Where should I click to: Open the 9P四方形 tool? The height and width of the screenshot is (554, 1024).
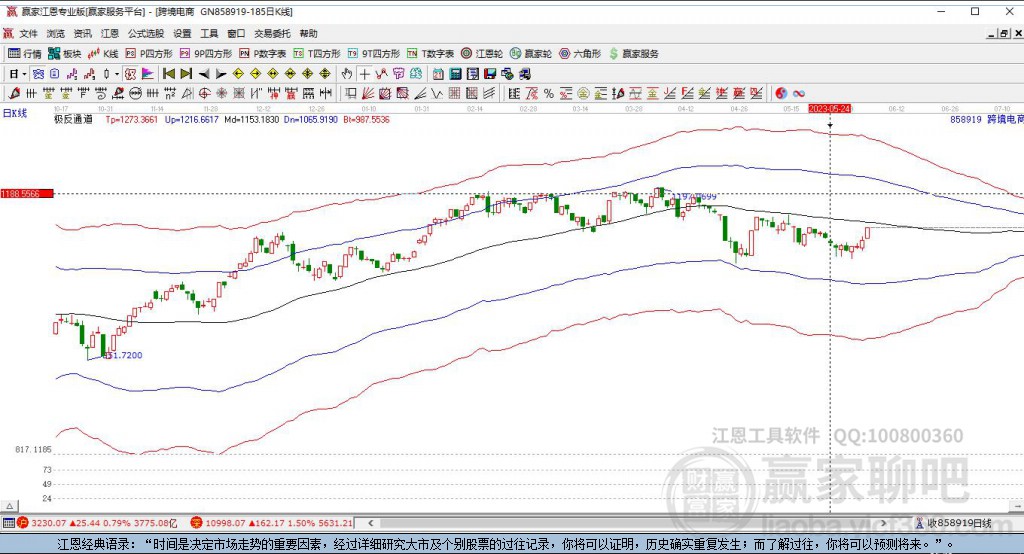pyautogui.click(x=206, y=54)
